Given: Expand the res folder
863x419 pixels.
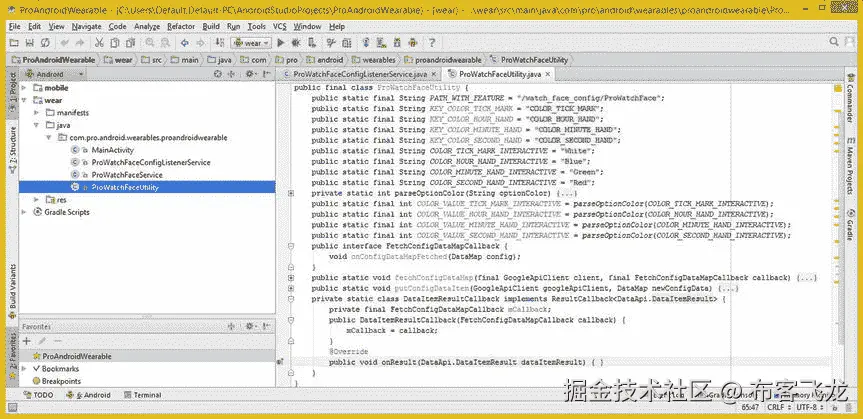Looking at the screenshot, I should pyautogui.click(x=36, y=199).
